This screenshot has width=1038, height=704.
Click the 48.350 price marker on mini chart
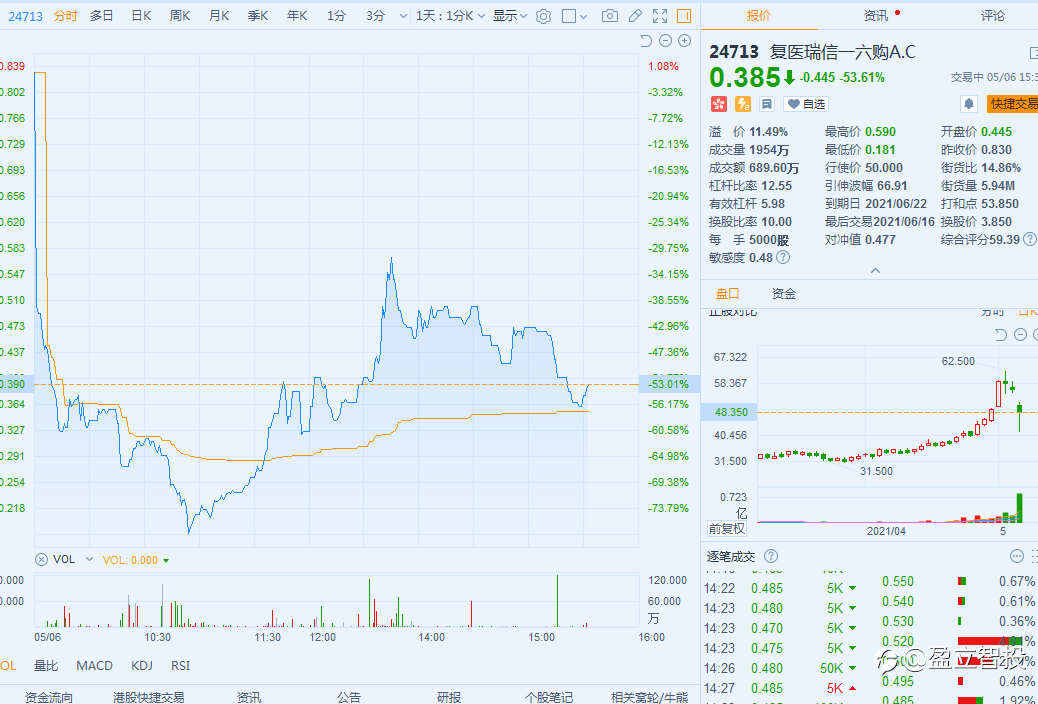point(730,412)
